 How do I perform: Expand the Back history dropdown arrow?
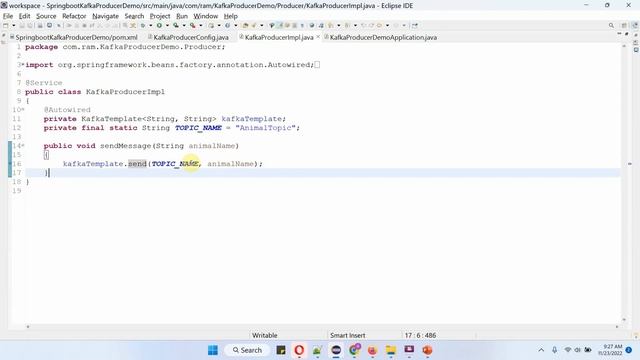click(x=387, y=25)
